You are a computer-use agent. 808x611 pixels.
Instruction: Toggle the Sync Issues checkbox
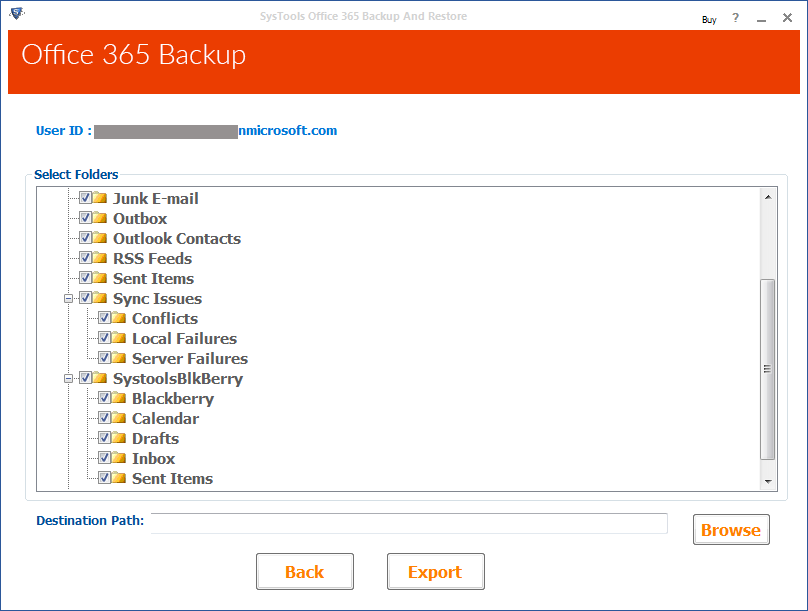(x=86, y=298)
